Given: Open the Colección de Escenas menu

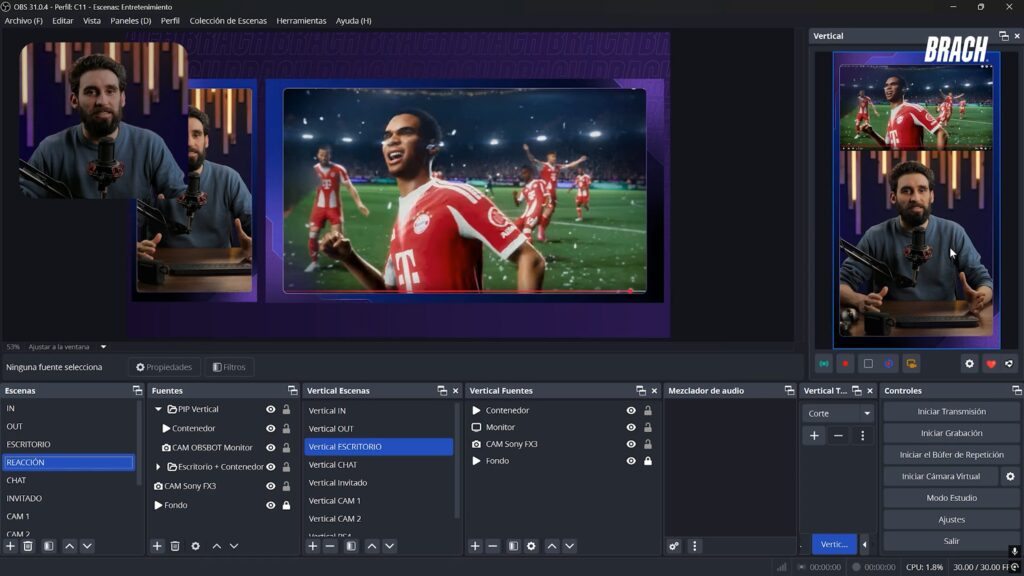Looking at the screenshot, I should tap(227, 21).
